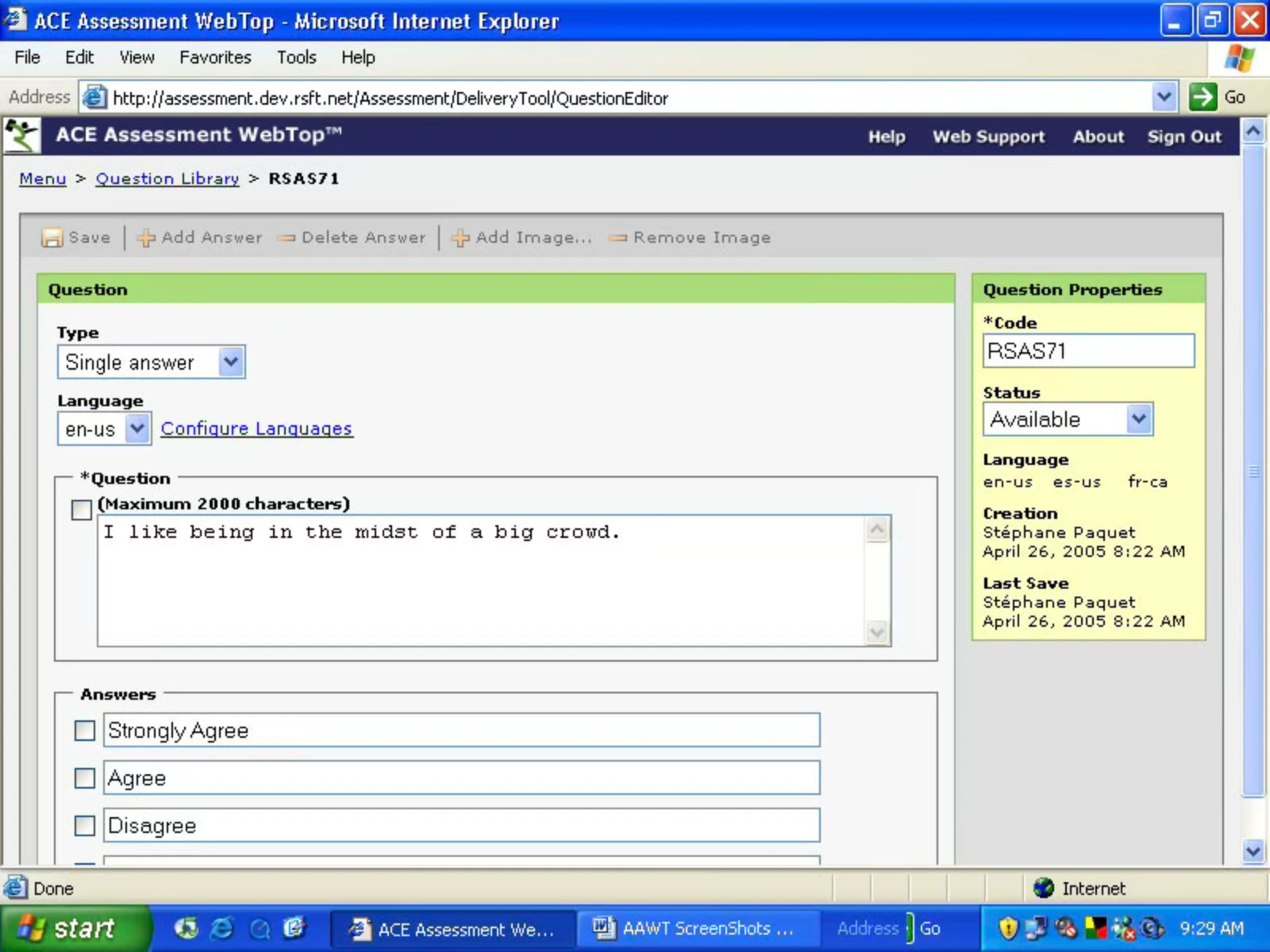Switch to AAWT ScreenShots taskbar window
The height and width of the screenshot is (952, 1270).
pyautogui.click(x=698, y=928)
